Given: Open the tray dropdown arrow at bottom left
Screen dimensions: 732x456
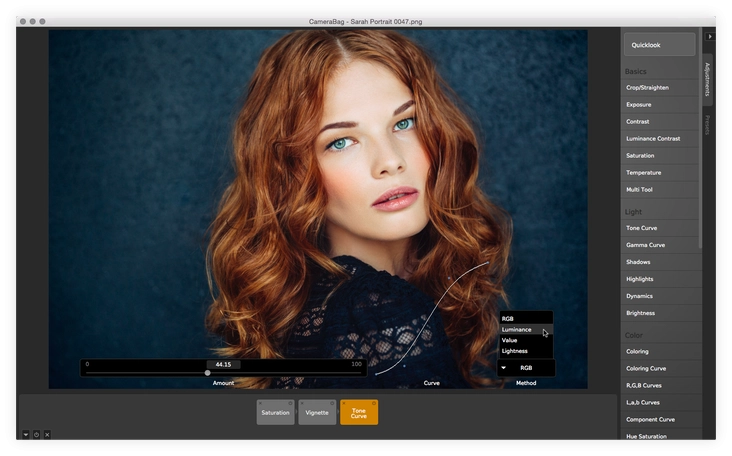Looking at the screenshot, I should (x=26, y=435).
